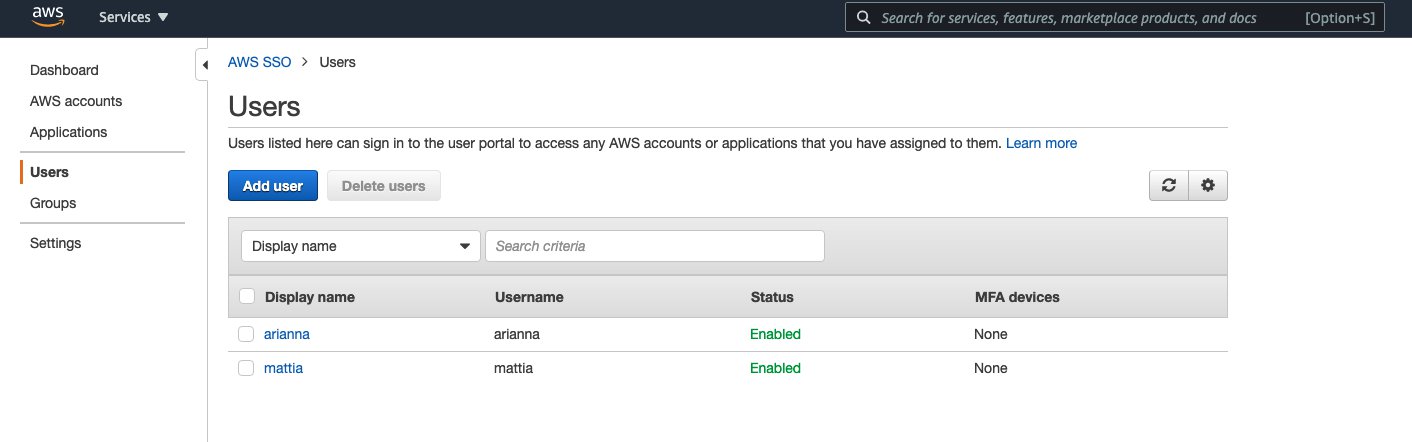The width and height of the screenshot is (1412, 442).
Task: Click the Add user button
Action: [x=273, y=186]
